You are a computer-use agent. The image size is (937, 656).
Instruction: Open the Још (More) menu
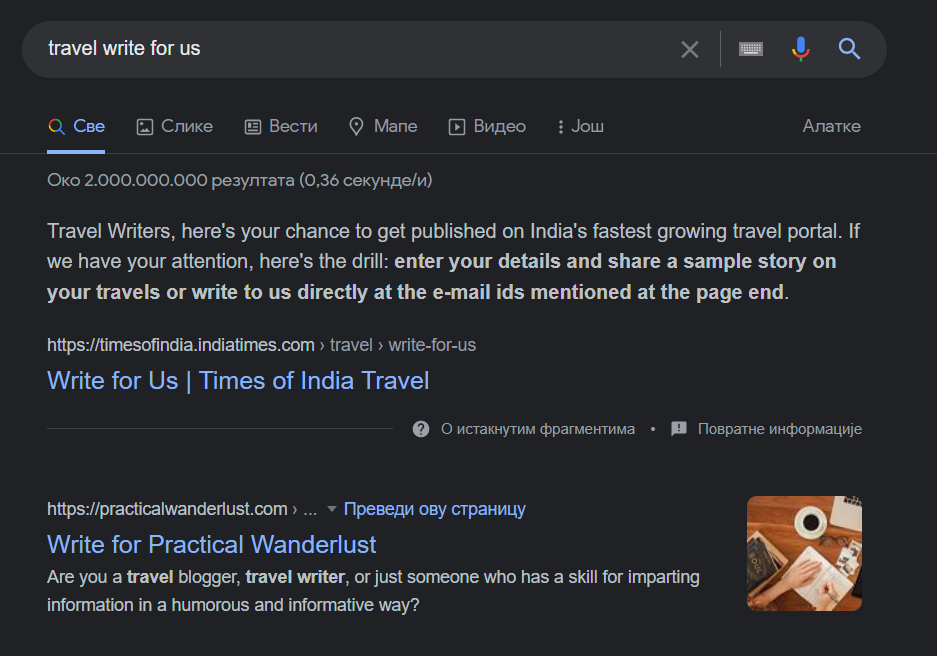pos(580,127)
